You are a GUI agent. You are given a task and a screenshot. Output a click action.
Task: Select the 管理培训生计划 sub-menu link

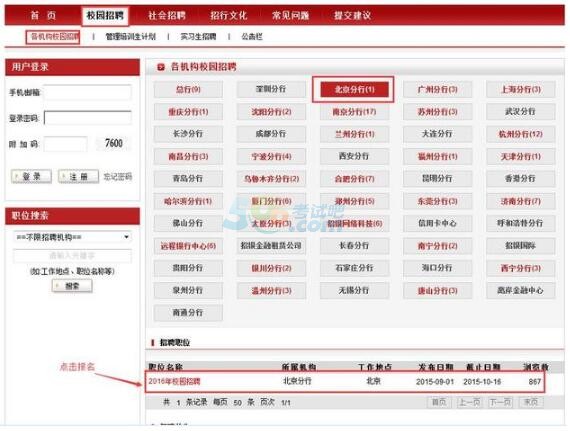point(131,37)
